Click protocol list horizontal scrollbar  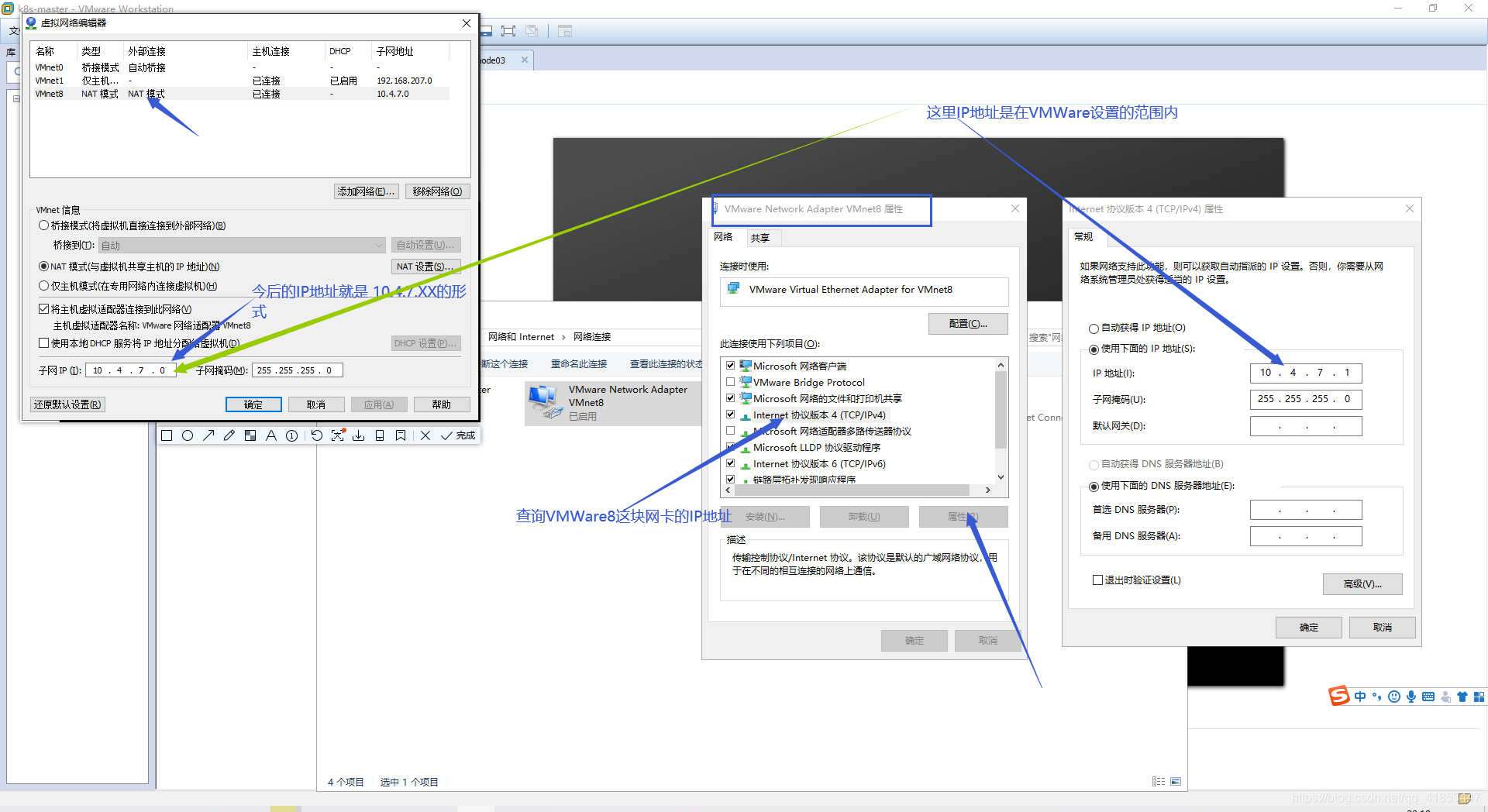(851, 490)
